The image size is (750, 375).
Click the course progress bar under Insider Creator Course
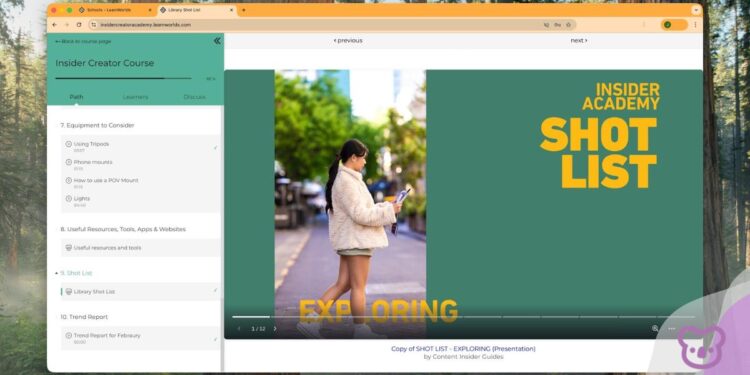click(123, 78)
